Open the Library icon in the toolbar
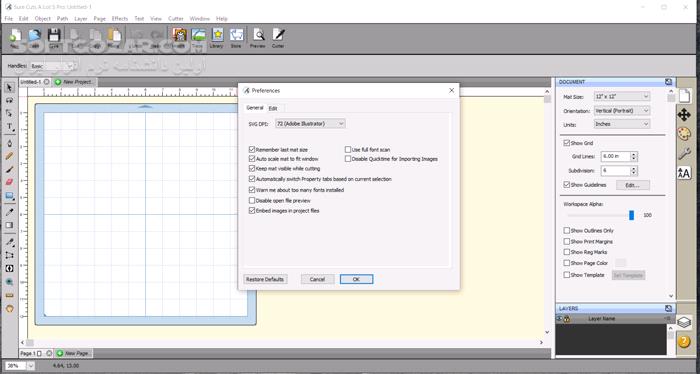 point(217,37)
